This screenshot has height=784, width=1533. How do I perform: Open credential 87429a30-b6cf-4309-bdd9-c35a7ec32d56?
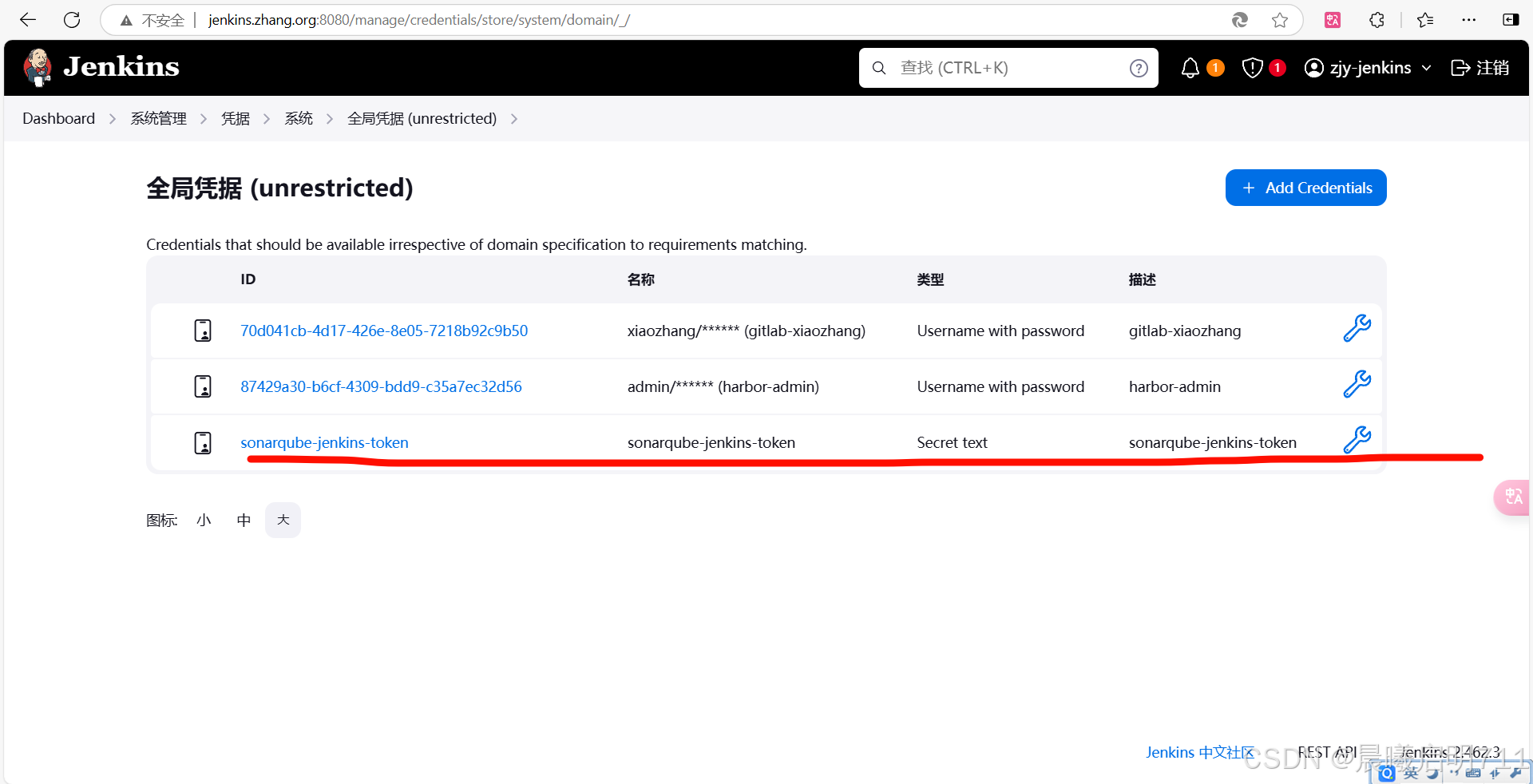click(381, 386)
